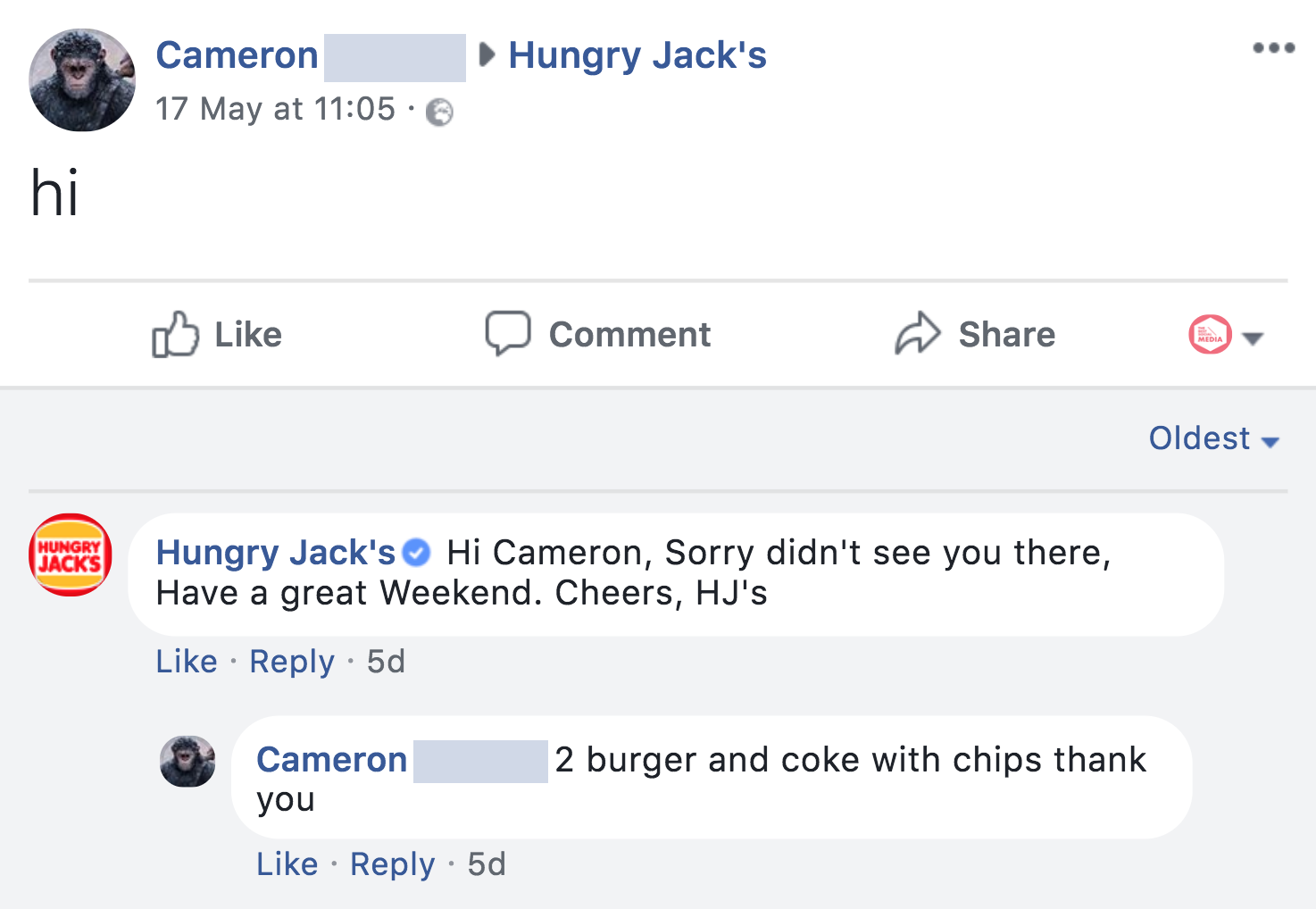Click the thumbs-up Like icon on the post

click(174, 334)
